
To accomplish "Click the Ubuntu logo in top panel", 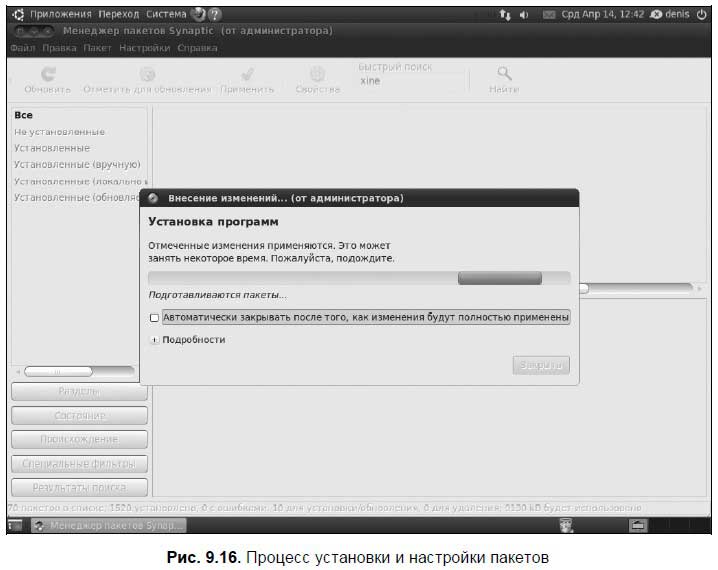I will [18, 15].
